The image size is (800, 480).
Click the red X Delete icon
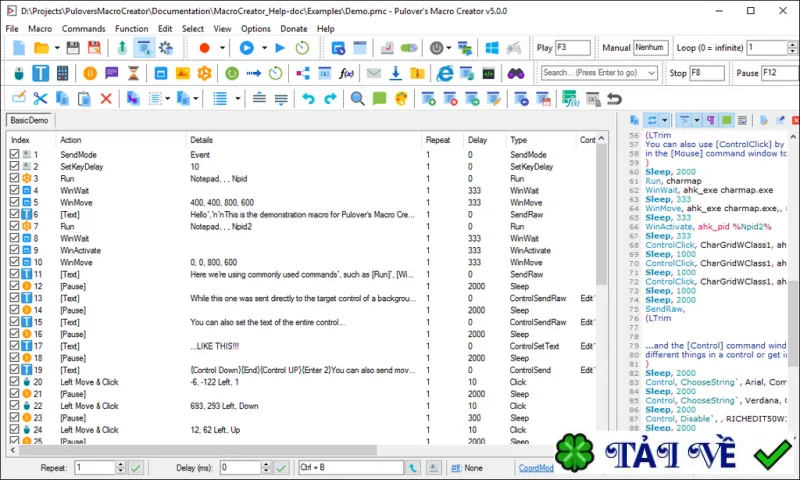coord(106,98)
